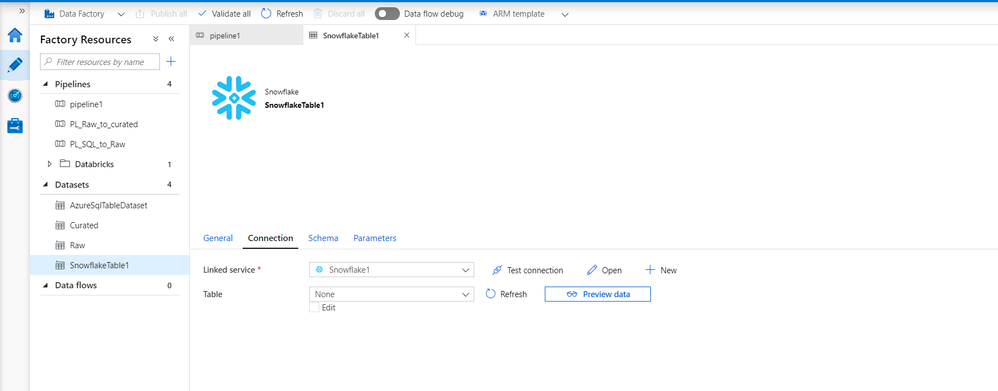This screenshot has width=998, height=391.
Task: Focus the Filter resources by name field
Action: coord(100,62)
